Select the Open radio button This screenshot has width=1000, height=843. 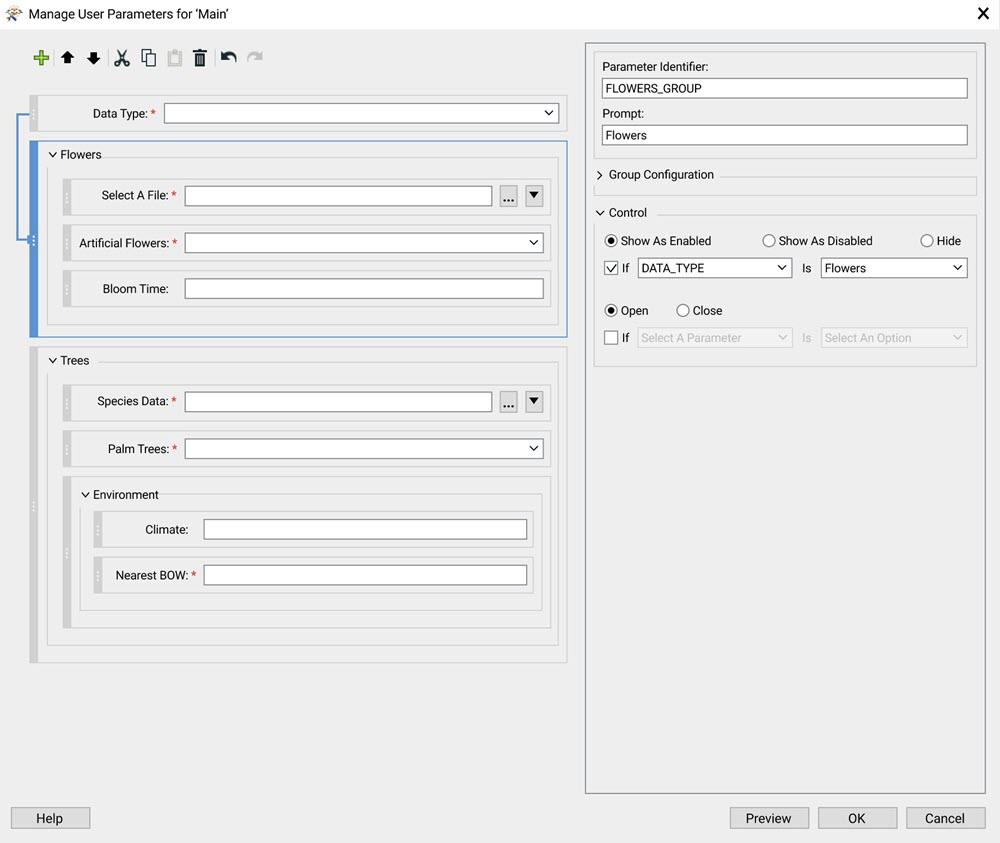click(x=611, y=311)
